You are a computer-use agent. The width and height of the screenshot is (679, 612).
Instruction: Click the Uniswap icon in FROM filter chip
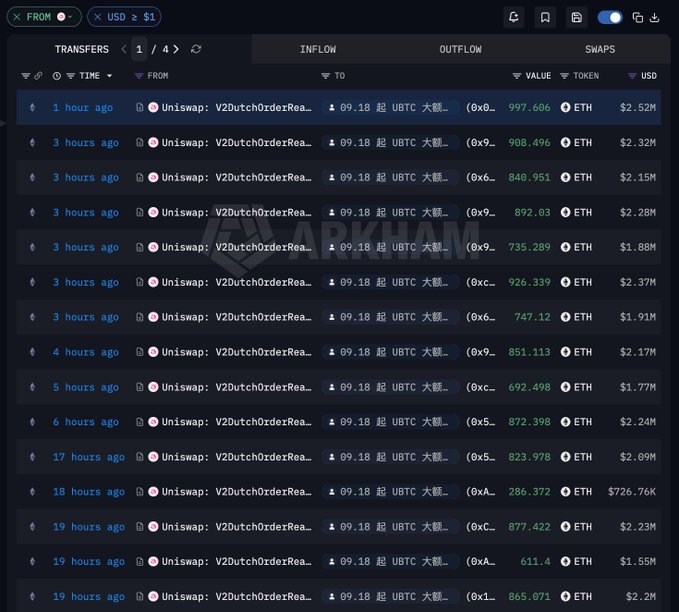[x=61, y=17]
